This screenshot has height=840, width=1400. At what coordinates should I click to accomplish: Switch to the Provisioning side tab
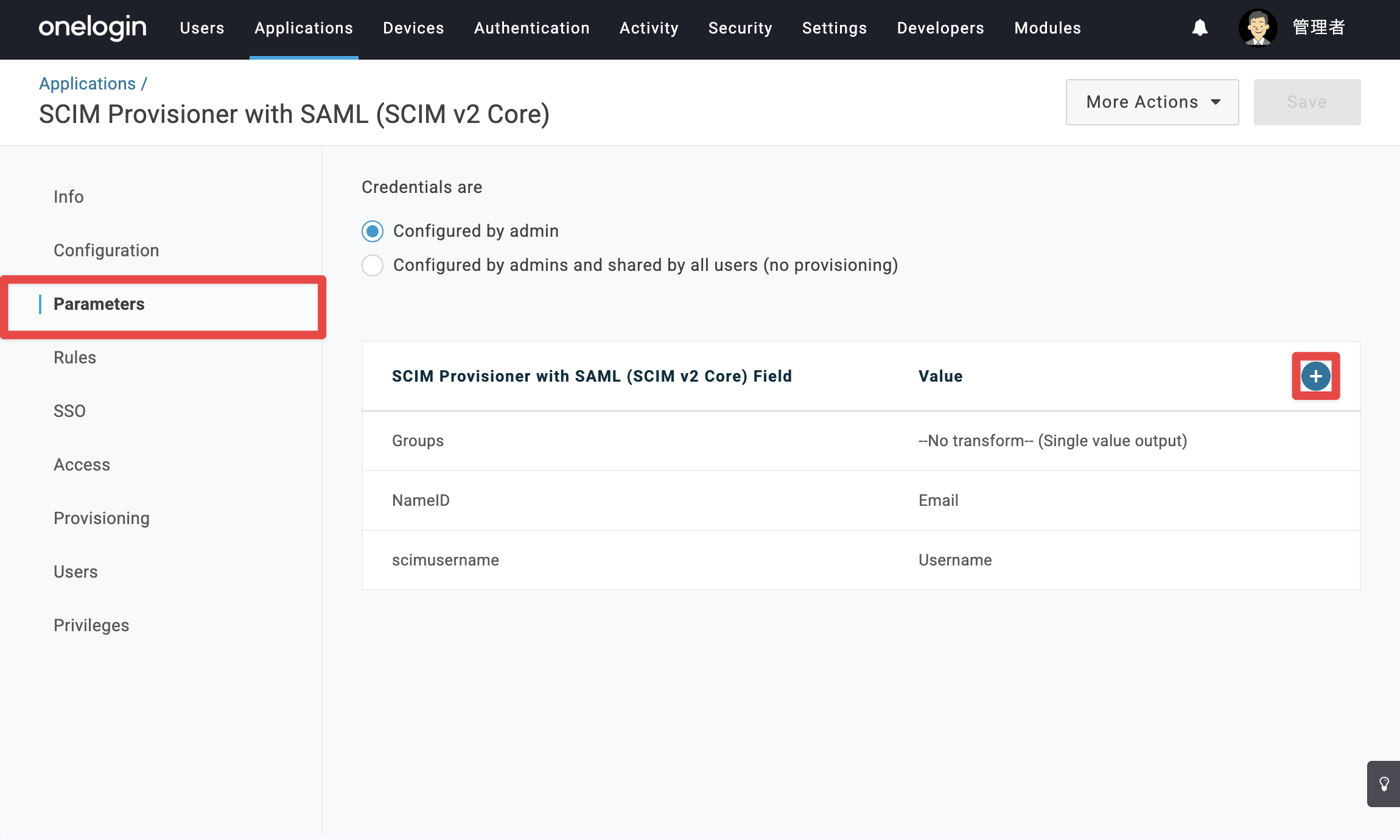102,518
